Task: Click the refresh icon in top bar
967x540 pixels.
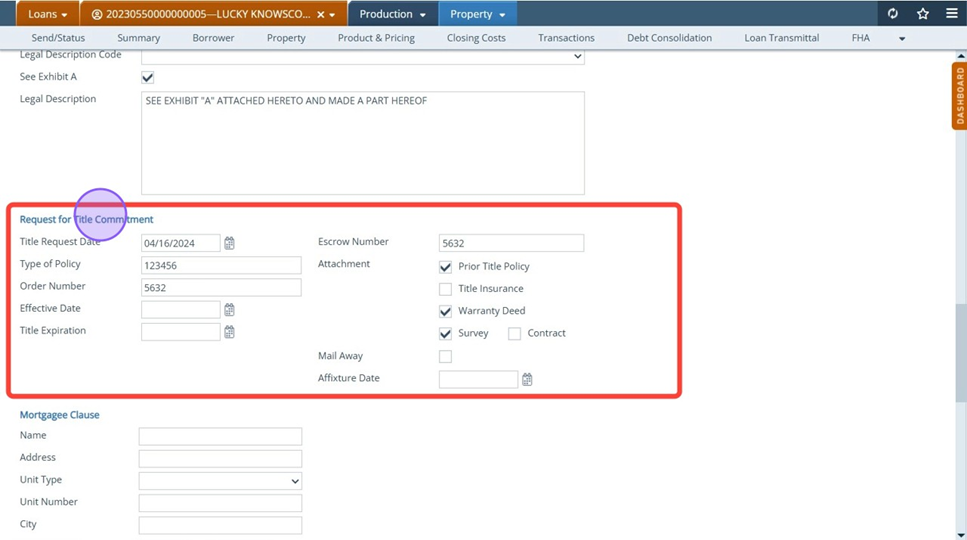Action: 893,14
